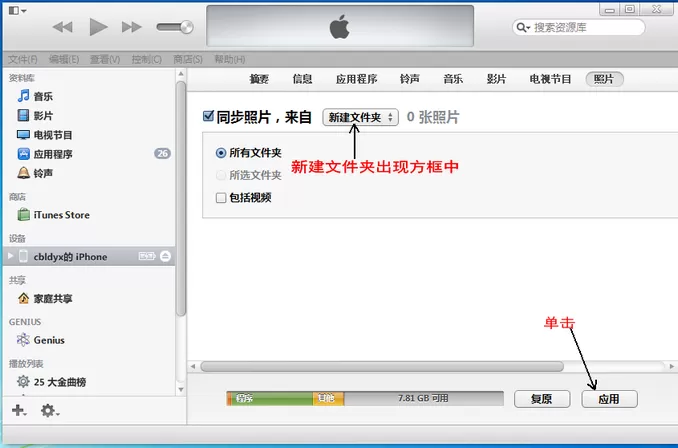
Task: Open the 帮助(H) menu
Action: tap(230, 59)
